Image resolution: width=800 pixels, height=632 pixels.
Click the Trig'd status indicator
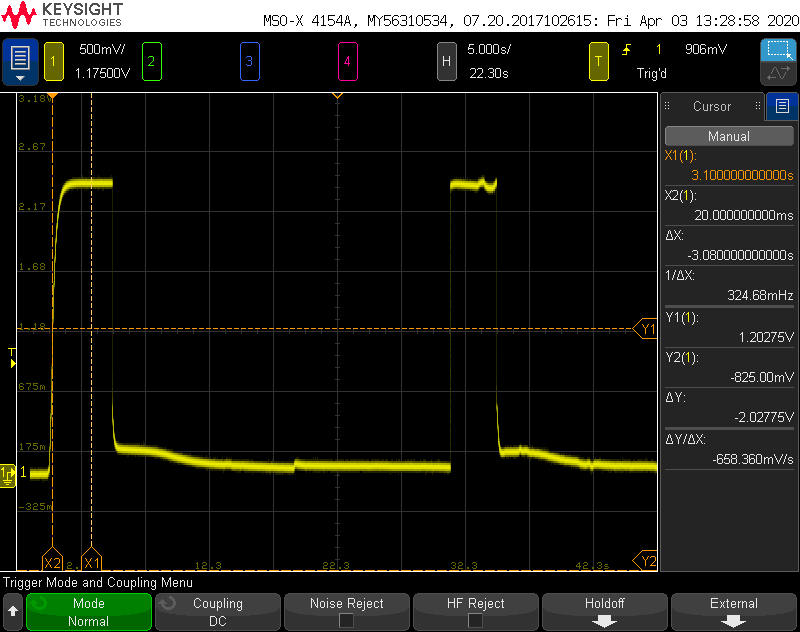[x=652, y=73]
